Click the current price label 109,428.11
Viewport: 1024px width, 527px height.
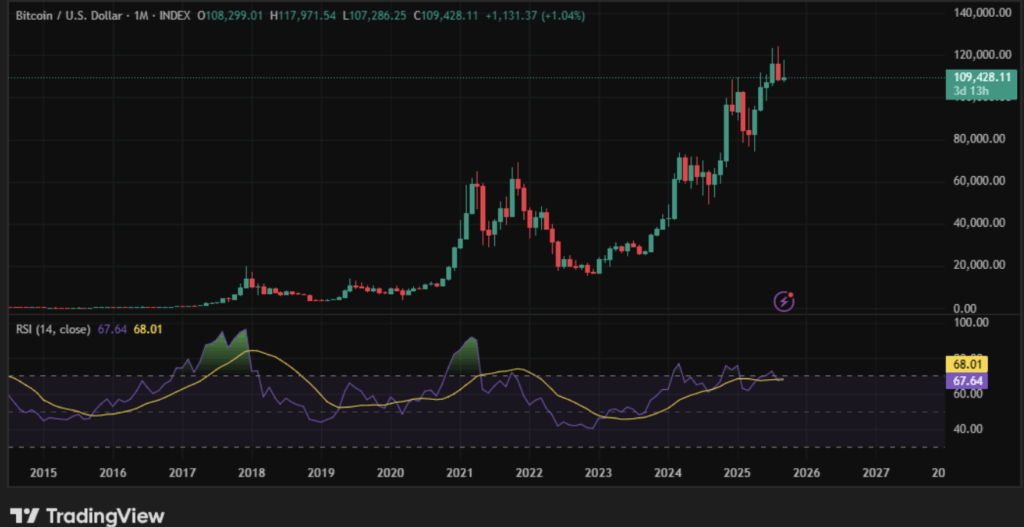point(981,77)
